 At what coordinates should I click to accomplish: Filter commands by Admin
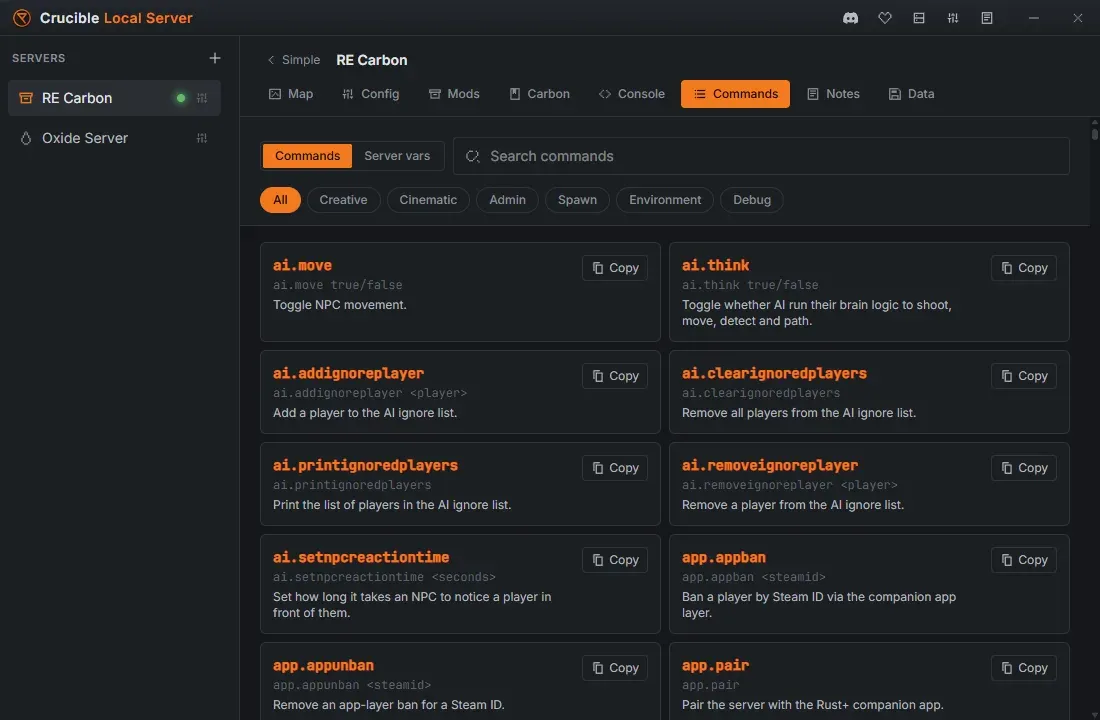point(507,200)
